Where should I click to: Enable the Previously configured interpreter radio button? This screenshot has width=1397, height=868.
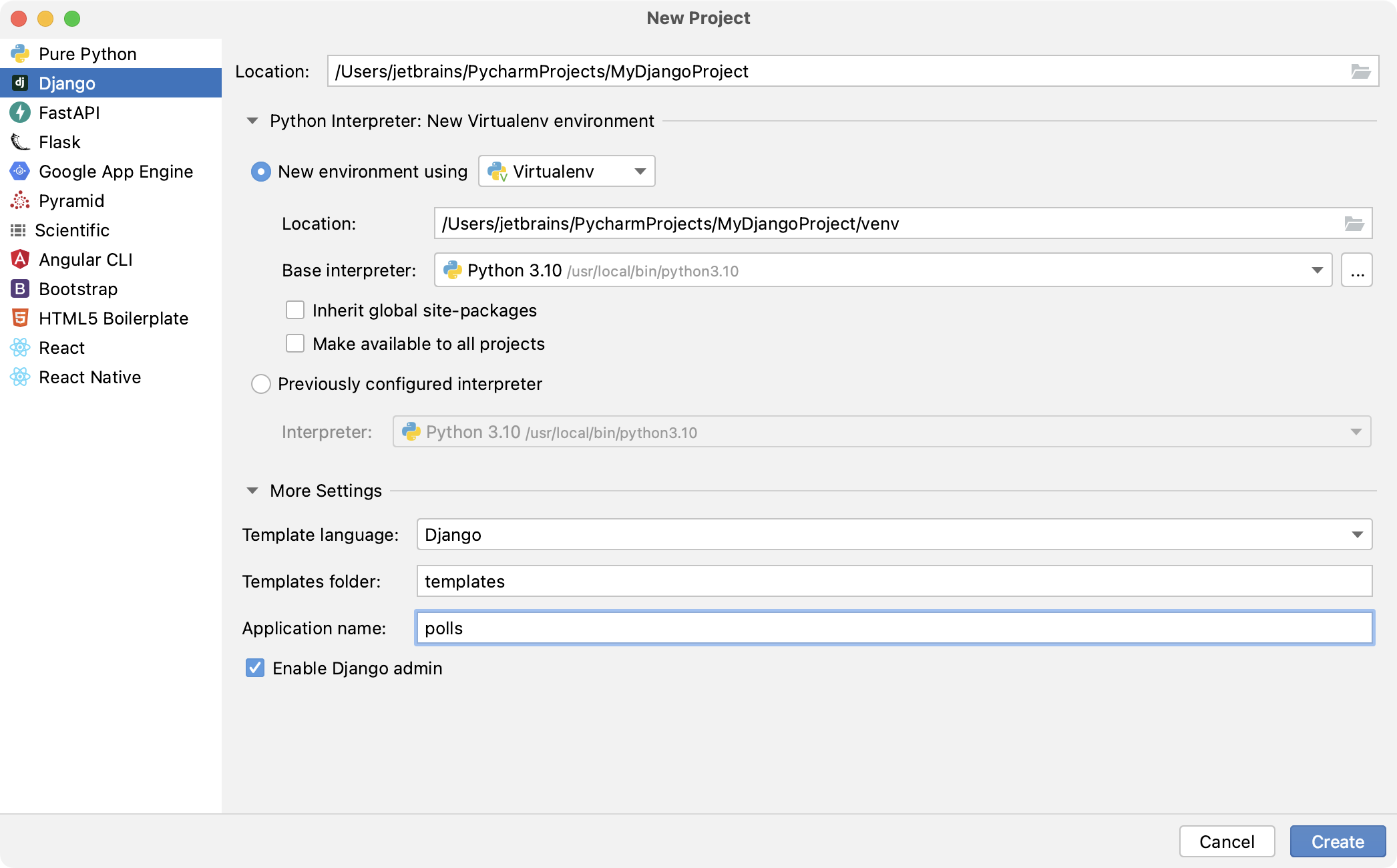261,384
